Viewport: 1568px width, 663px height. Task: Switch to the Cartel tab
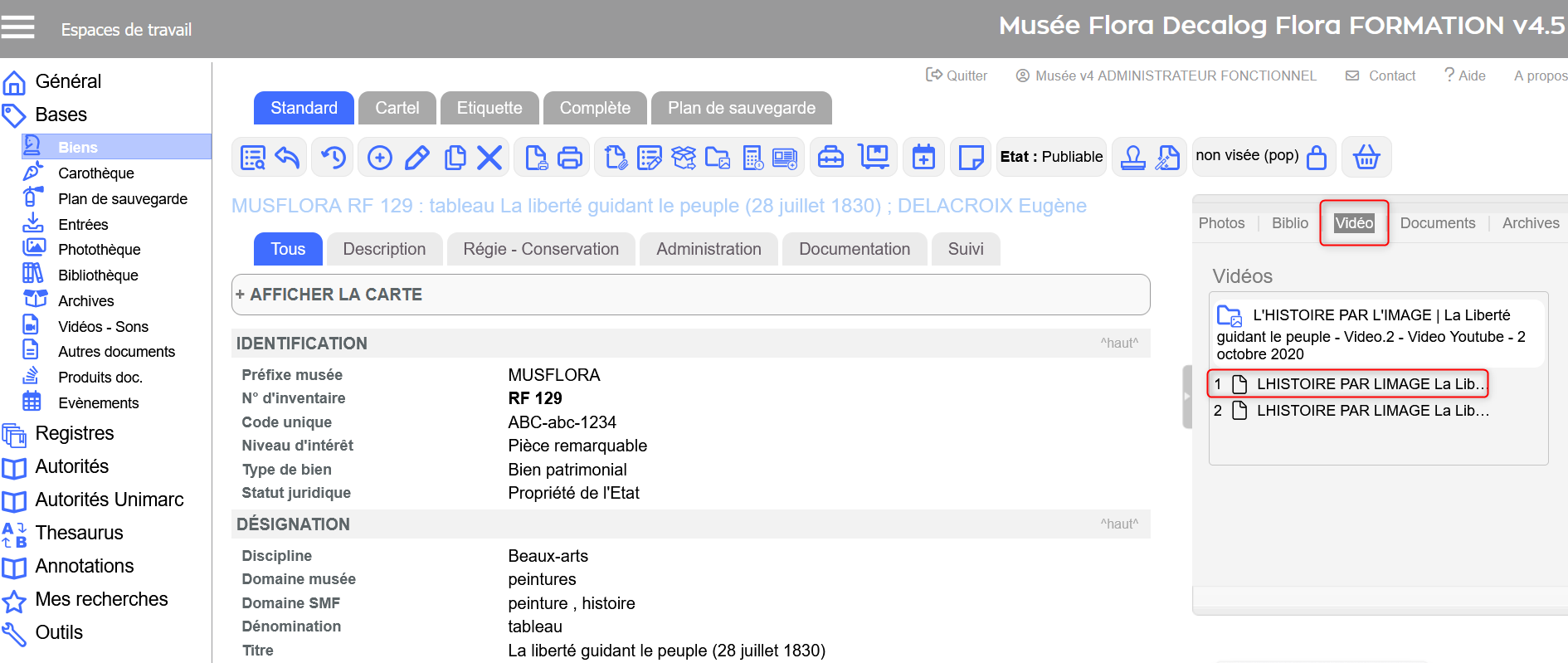(397, 108)
